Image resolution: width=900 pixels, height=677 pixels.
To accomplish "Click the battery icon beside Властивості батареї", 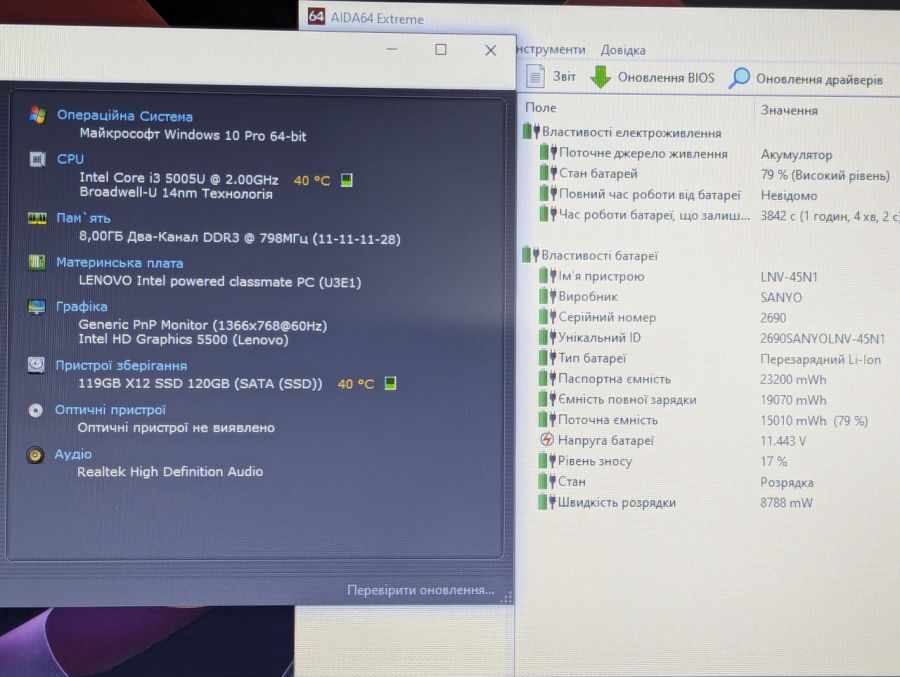I will click(x=530, y=254).
